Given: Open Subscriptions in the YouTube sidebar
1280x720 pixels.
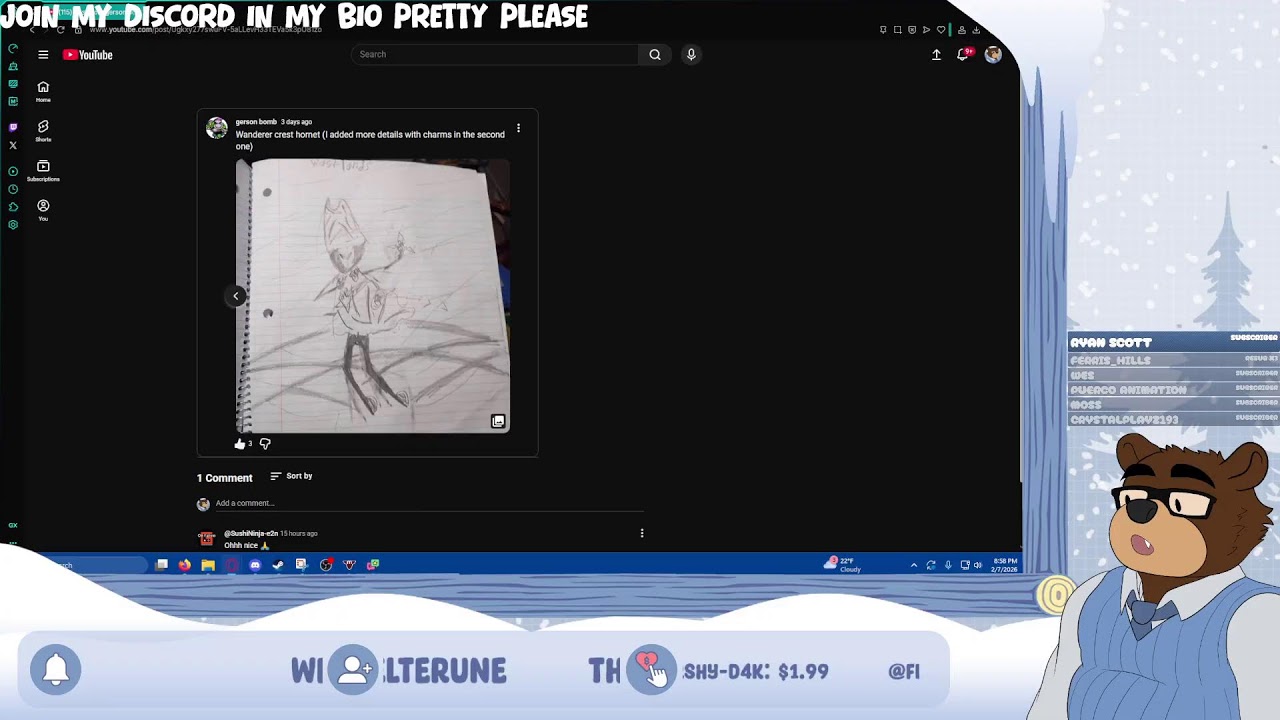Looking at the screenshot, I should [x=43, y=171].
